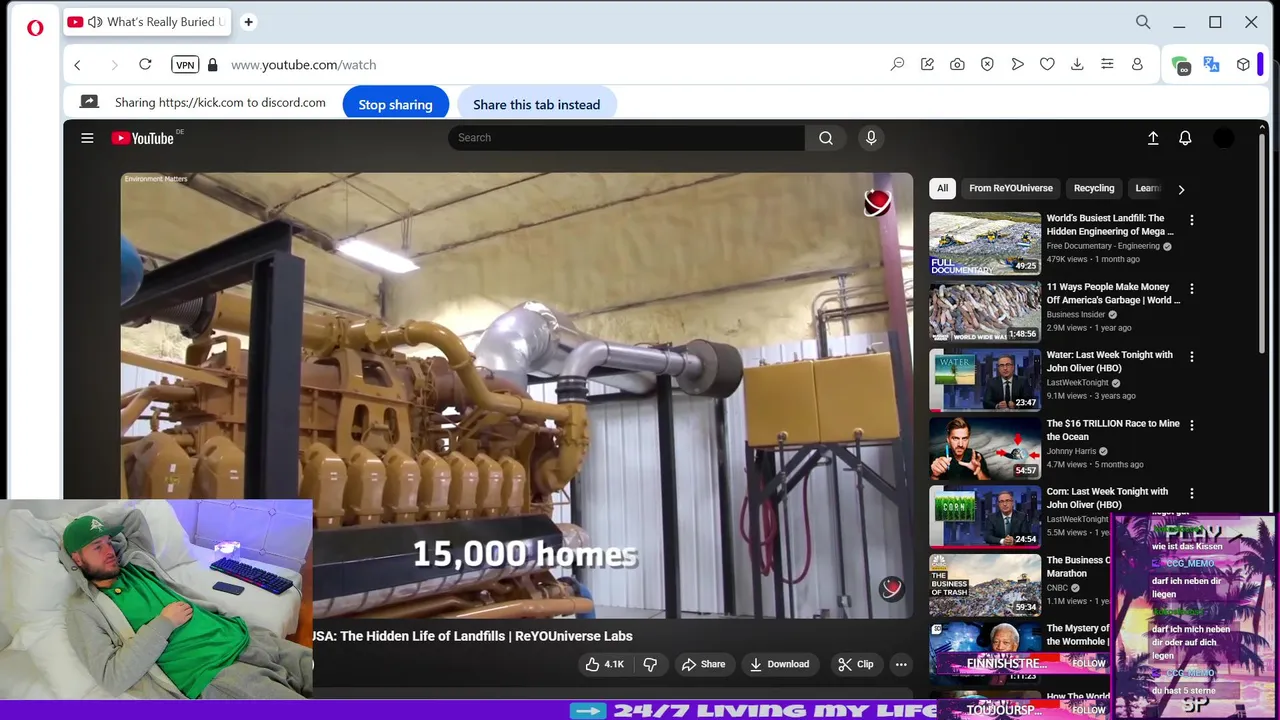The image size is (1280, 720).
Task: Search in tabs with top magnifier
Action: (1143, 22)
